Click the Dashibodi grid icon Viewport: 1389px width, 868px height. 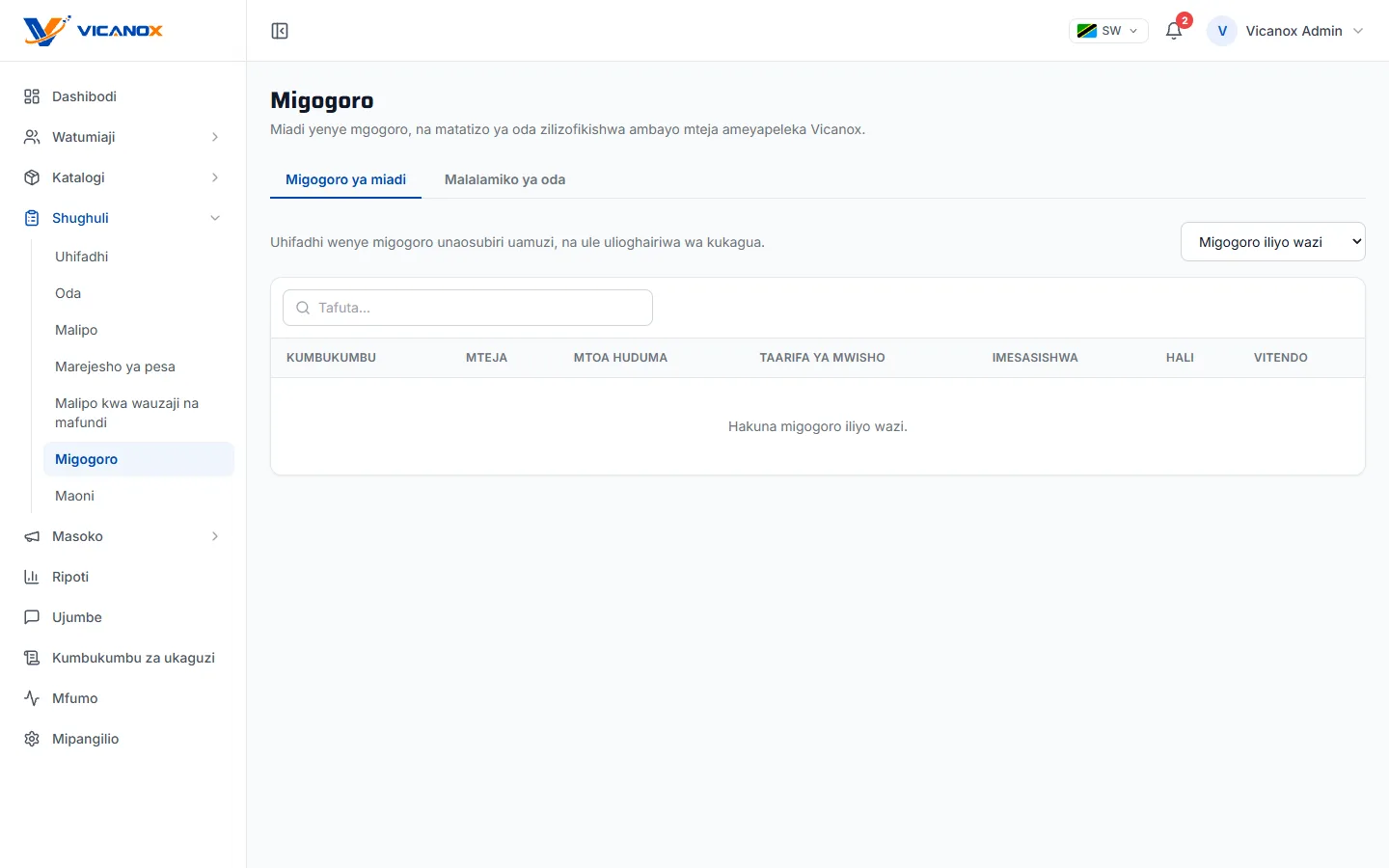[x=32, y=96]
